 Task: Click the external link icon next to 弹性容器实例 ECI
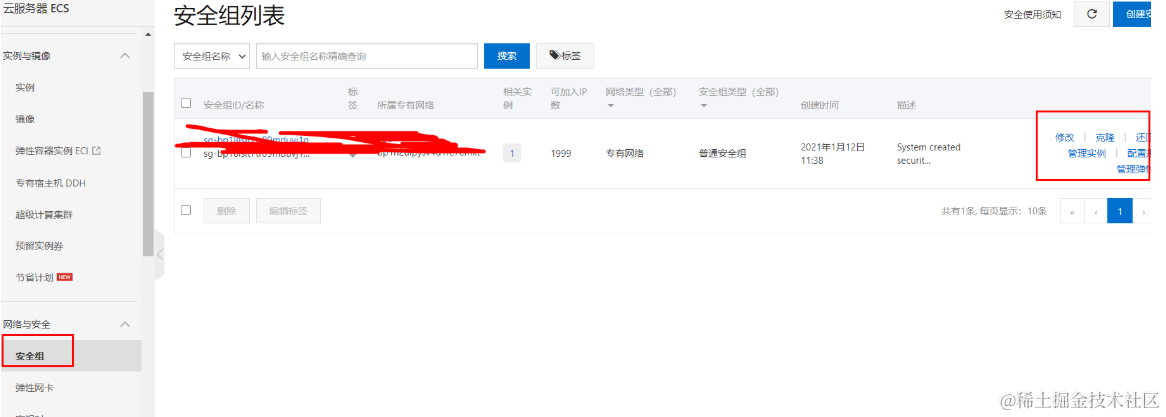click(96, 150)
